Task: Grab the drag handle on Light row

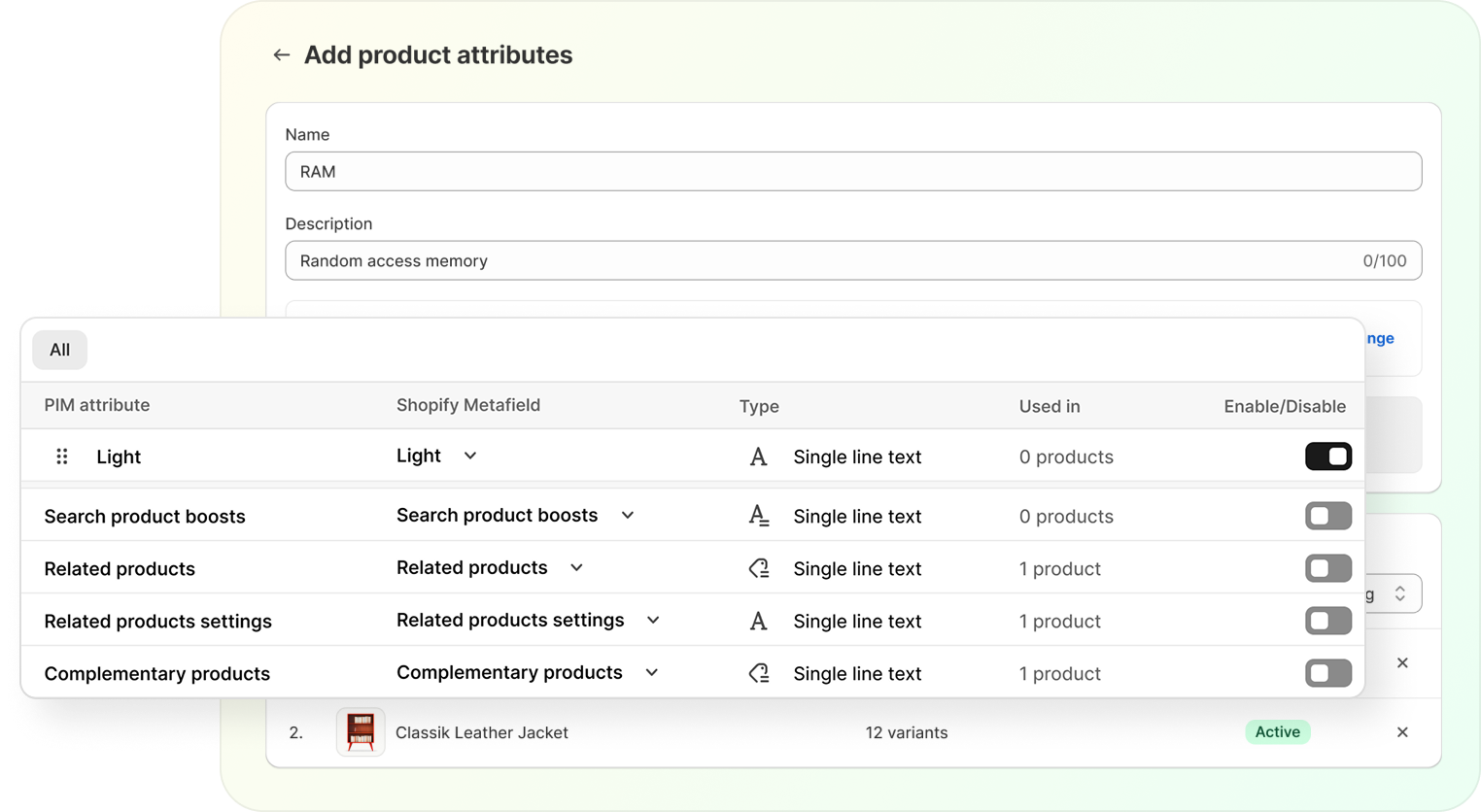Action: tap(62, 457)
